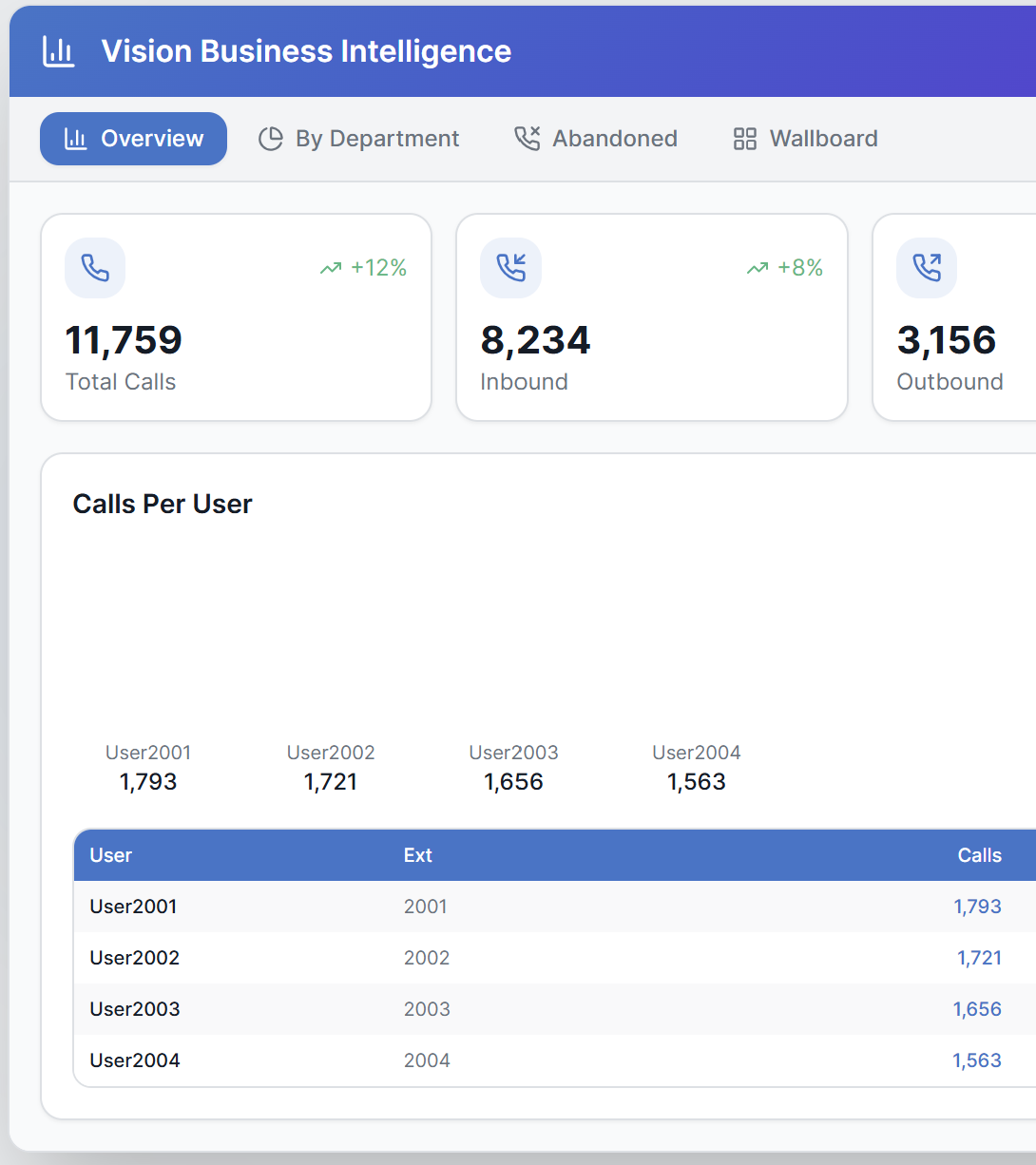Click the User2004 chart label
Image resolution: width=1036 pixels, height=1165 pixels.
[697, 753]
